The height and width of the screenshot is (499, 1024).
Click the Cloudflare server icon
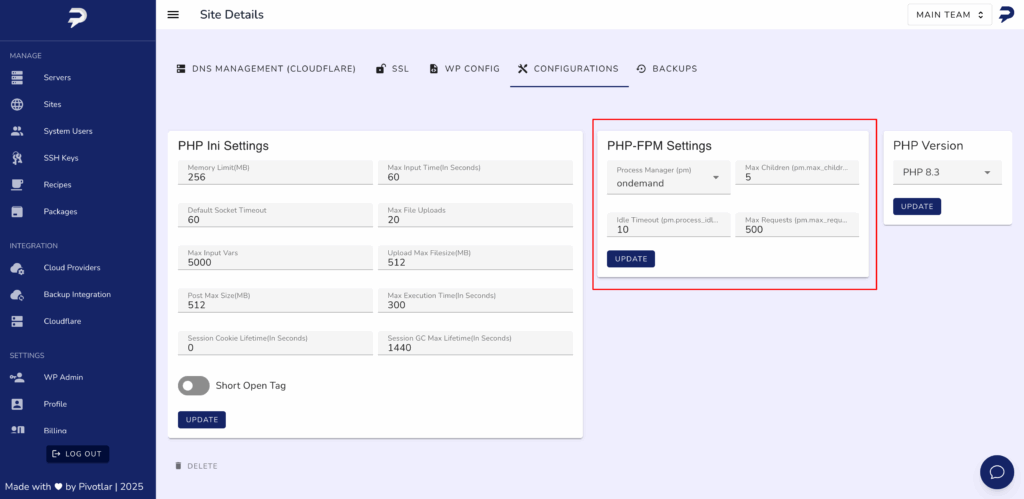[17, 321]
